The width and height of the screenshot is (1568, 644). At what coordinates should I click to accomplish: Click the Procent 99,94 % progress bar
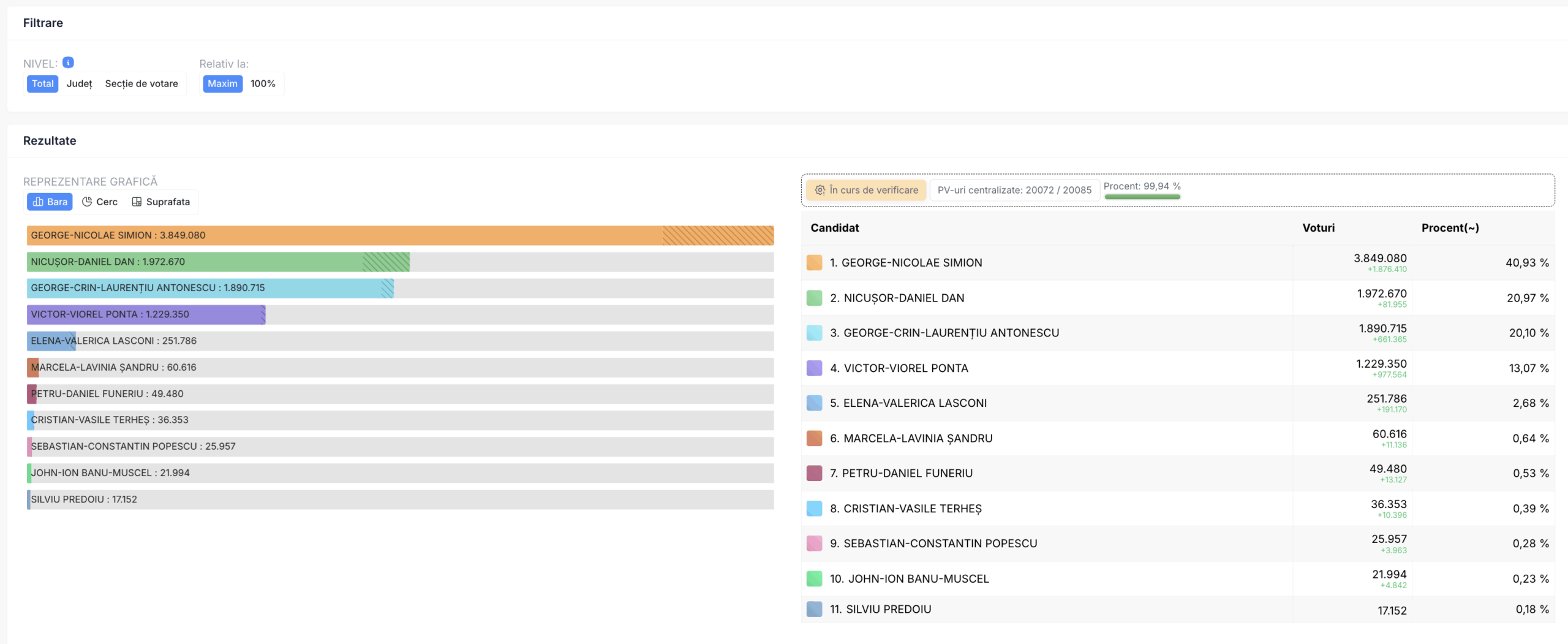pos(1142,196)
